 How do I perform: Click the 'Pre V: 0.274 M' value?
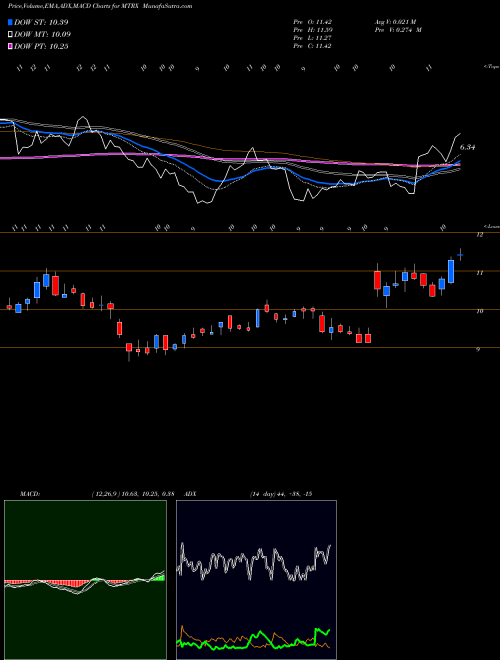coord(398,30)
